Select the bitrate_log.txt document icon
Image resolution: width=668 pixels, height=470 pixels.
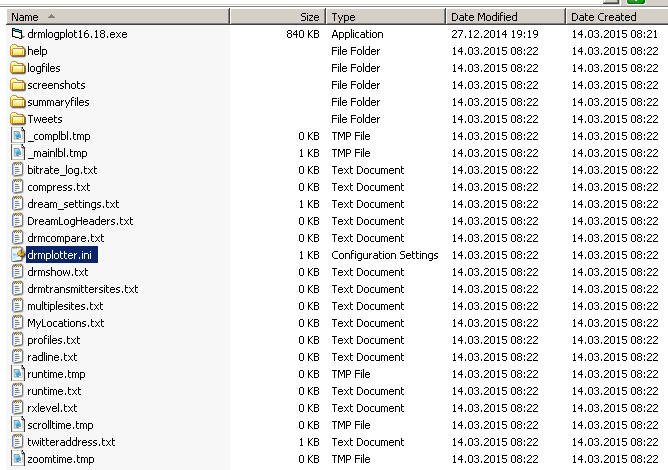[x=17, y=170]
